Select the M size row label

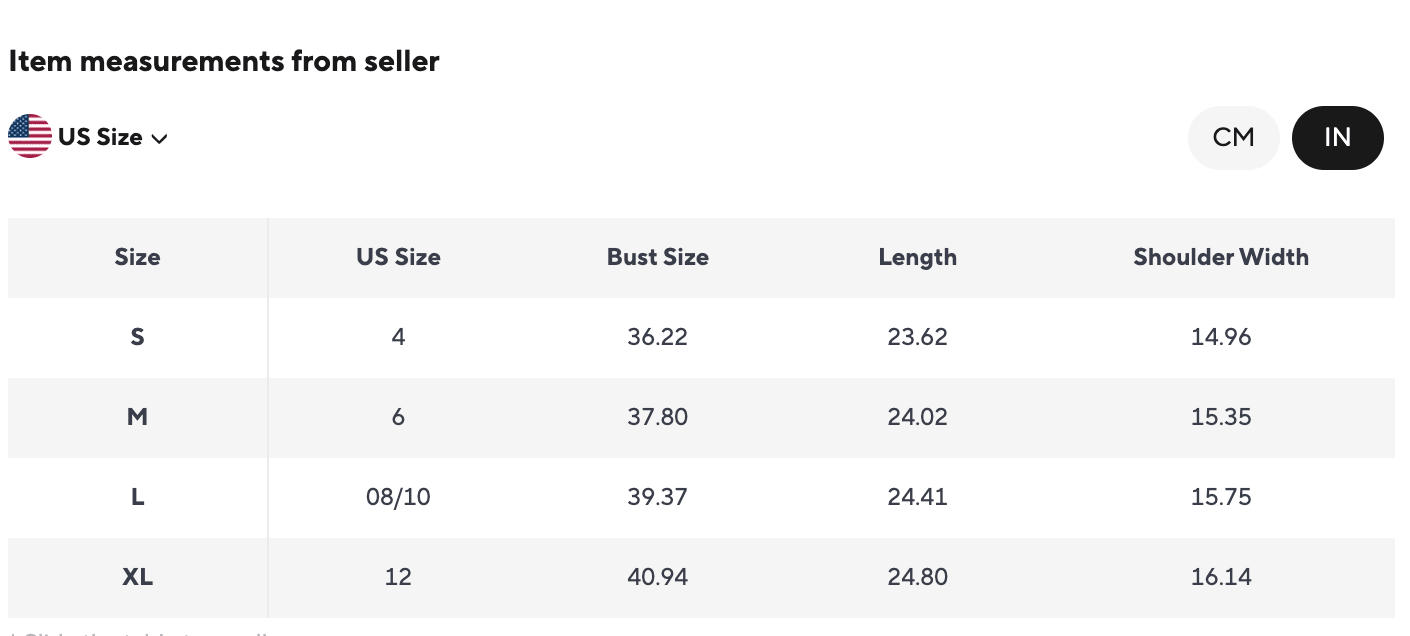pos(137,417)
